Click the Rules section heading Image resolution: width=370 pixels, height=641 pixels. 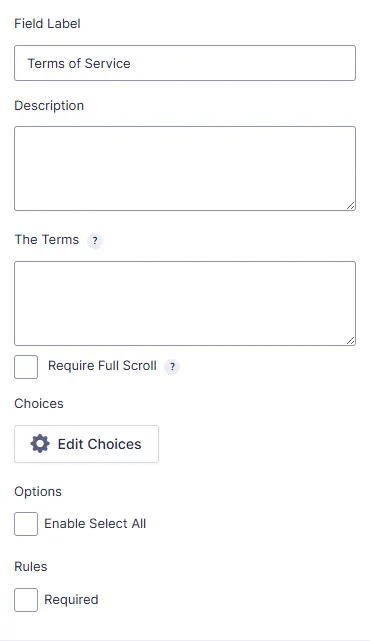coord(31,566)
